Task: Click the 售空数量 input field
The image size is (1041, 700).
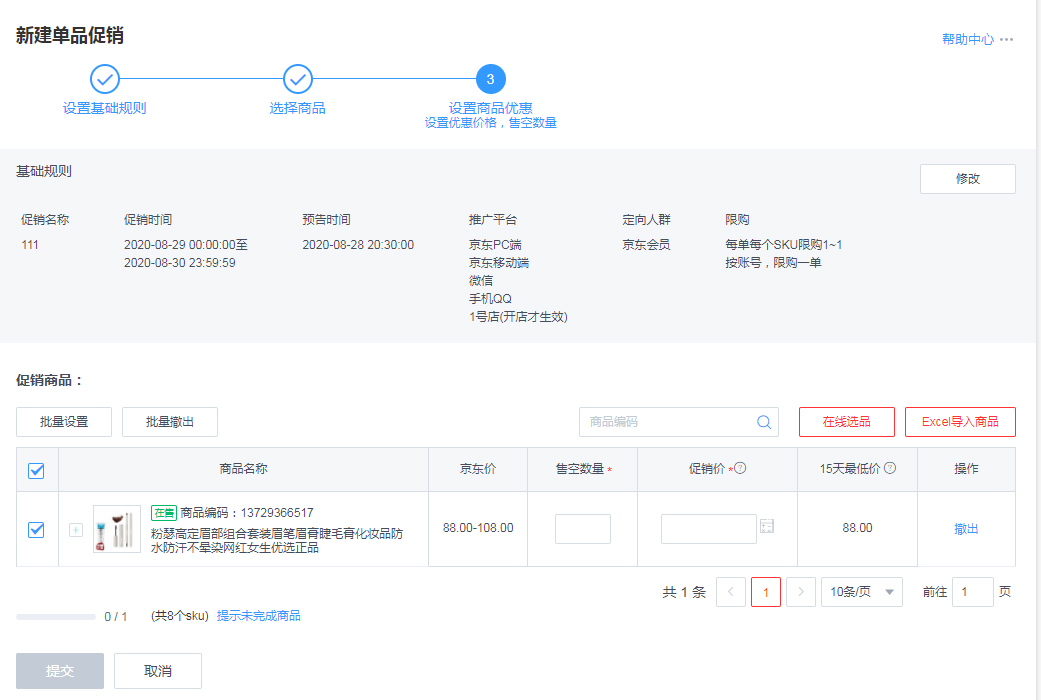Action: click(x=583, y=528)
